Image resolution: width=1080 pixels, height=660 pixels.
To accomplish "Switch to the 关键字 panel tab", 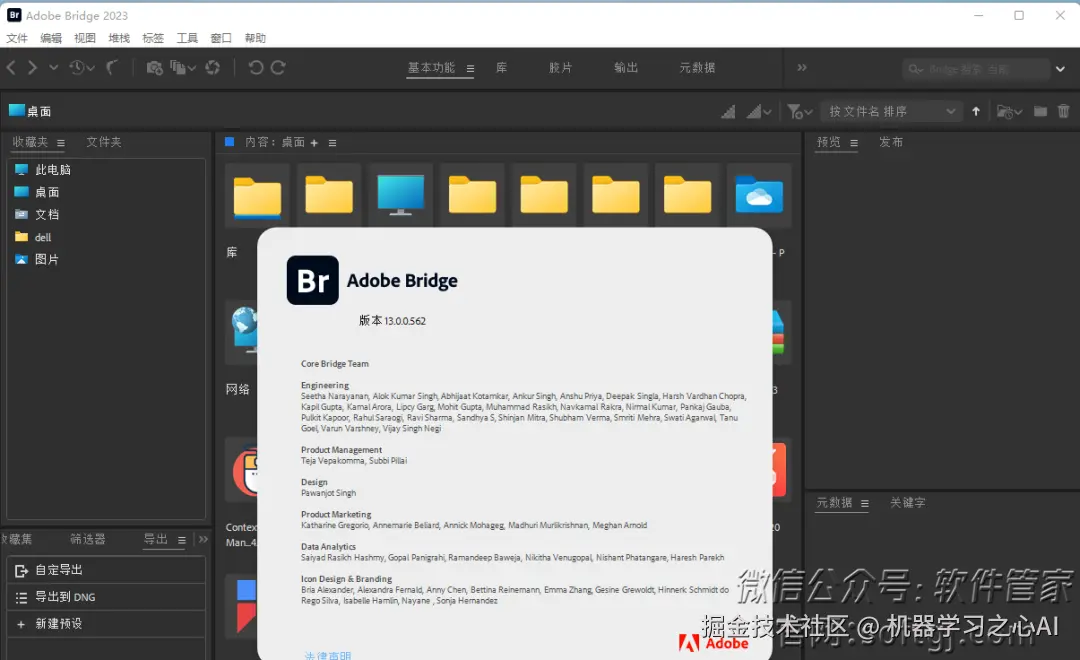I will pos(908,503).
